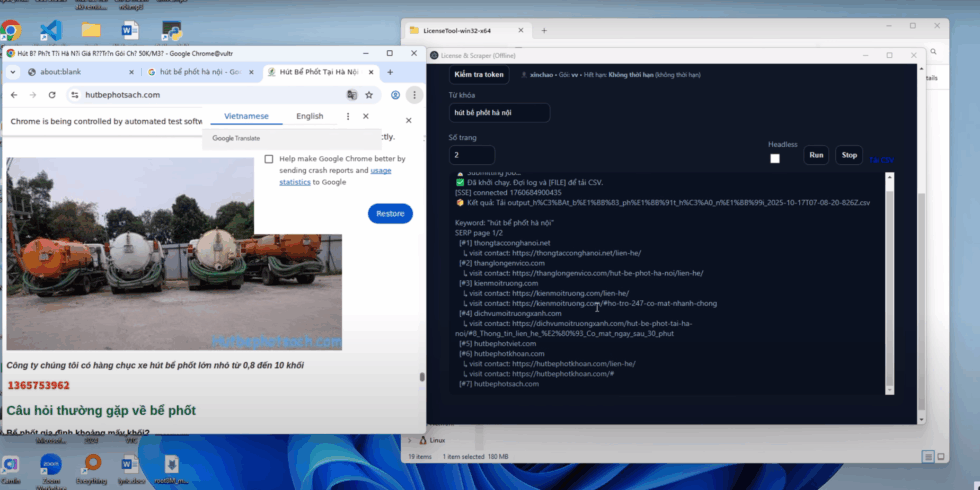
Task: Check the send crash reports checkbox
Action: tap(269, 159)
